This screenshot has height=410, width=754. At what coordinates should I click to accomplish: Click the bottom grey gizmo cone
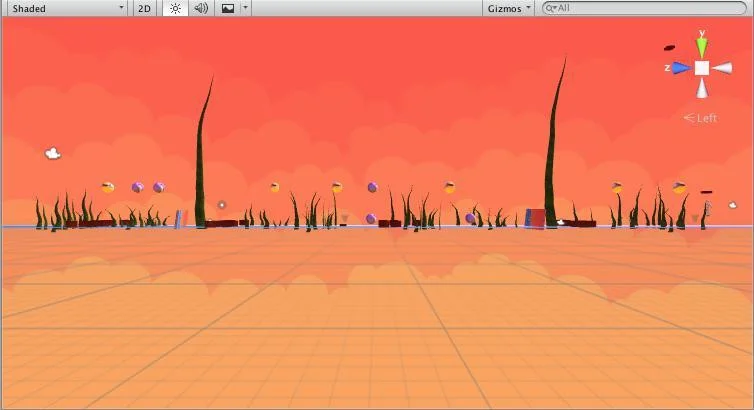coord(702,88)
